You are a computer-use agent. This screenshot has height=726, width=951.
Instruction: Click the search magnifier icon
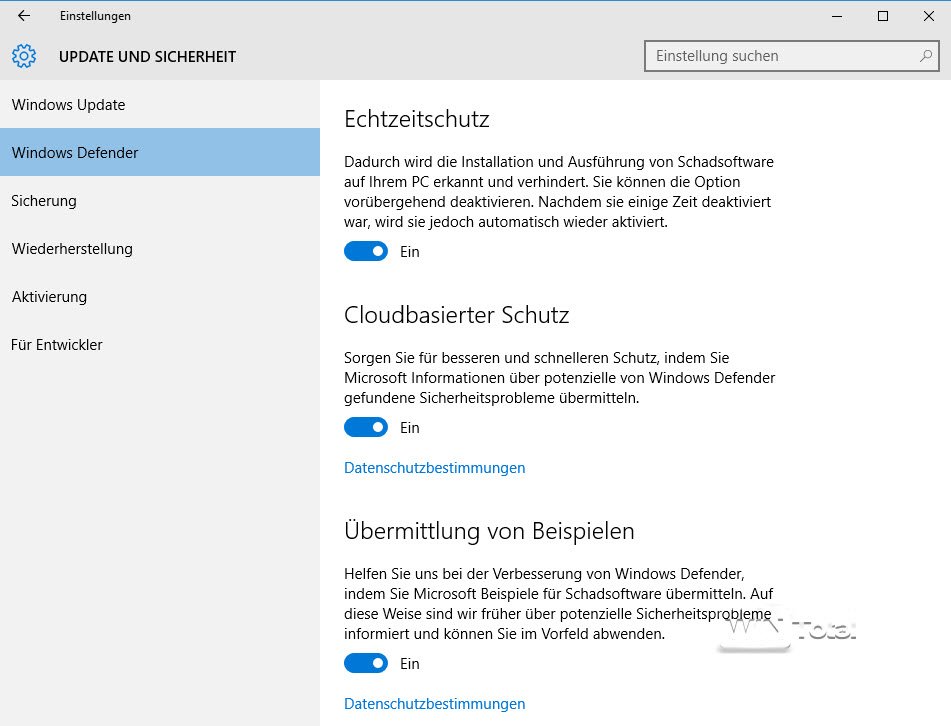click(926, 56)
